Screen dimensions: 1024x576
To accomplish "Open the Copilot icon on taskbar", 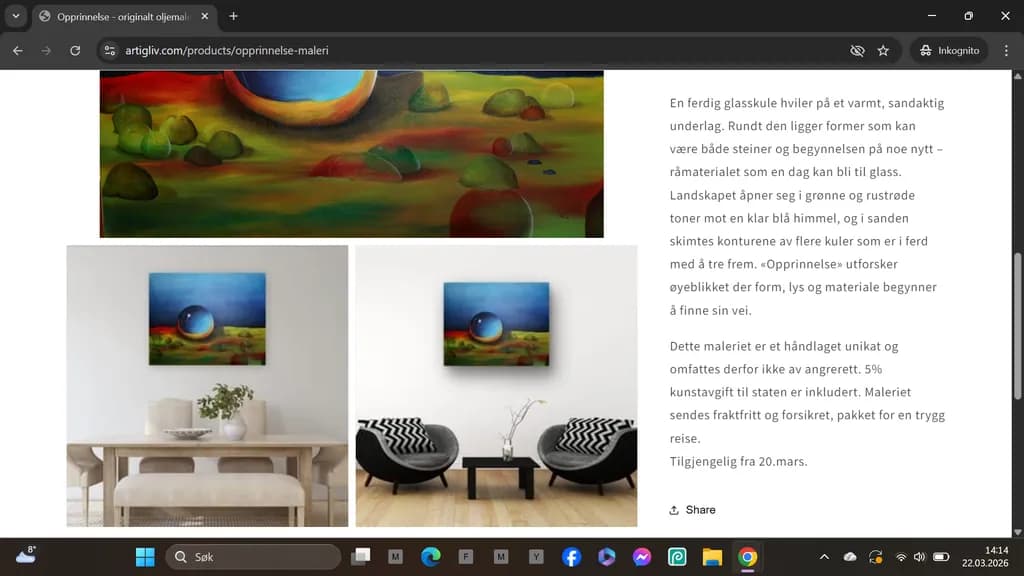I will click(607, 557).
